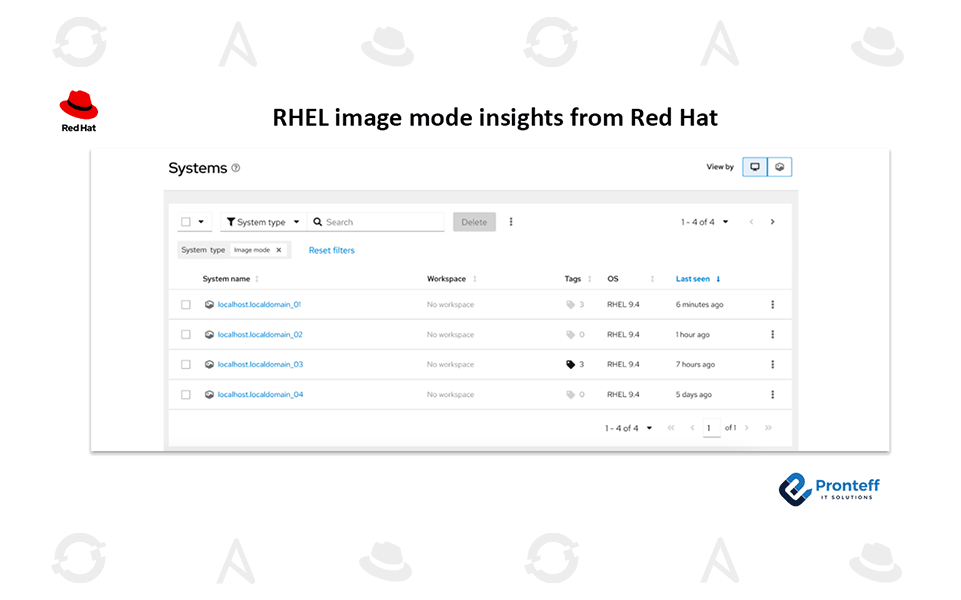Tick the checkbox for localhost.localdomain_01
Screen dimensions: 961x600
point(186,305)
